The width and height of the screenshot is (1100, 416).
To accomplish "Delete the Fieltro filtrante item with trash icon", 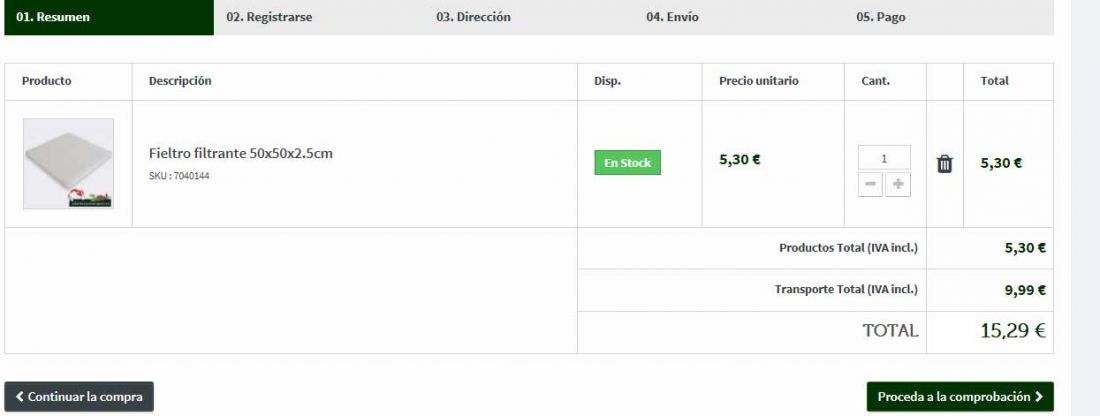I will point(944,164).
